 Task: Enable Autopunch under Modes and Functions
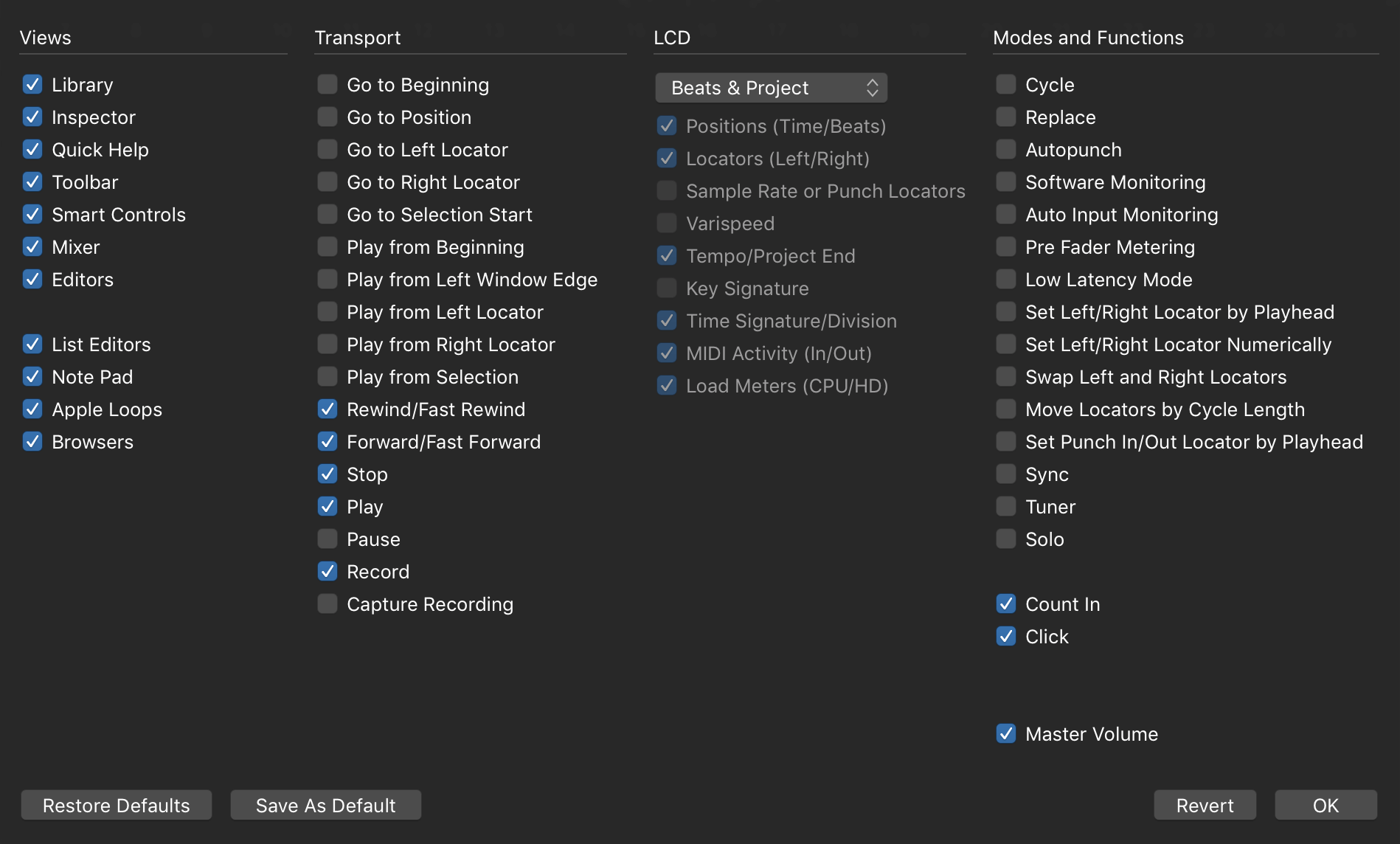click(1005, 149)
